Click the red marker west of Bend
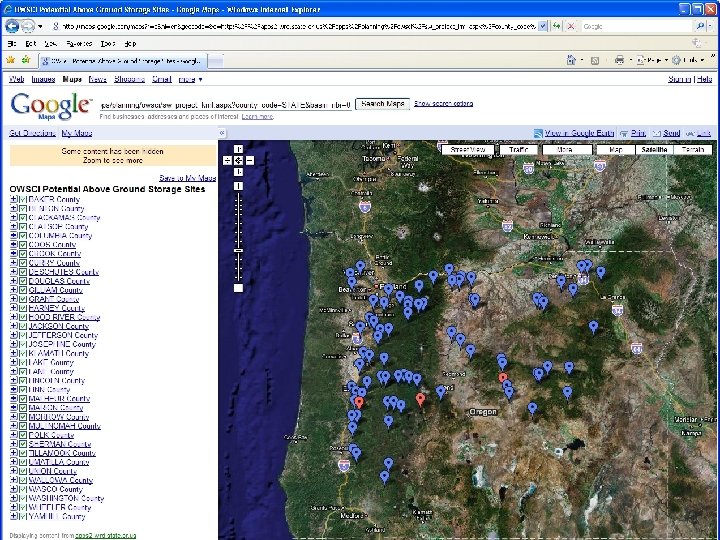Screen dimensions: 720x540 click(420, 399)
